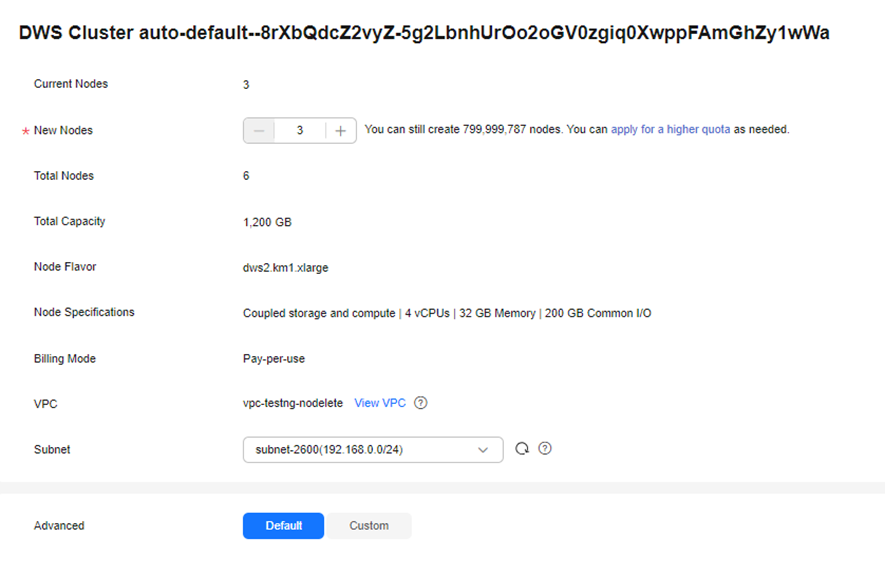Click the vpc-testng-nodelete VPC name
The image size is (885, 574).
[293, 403]
